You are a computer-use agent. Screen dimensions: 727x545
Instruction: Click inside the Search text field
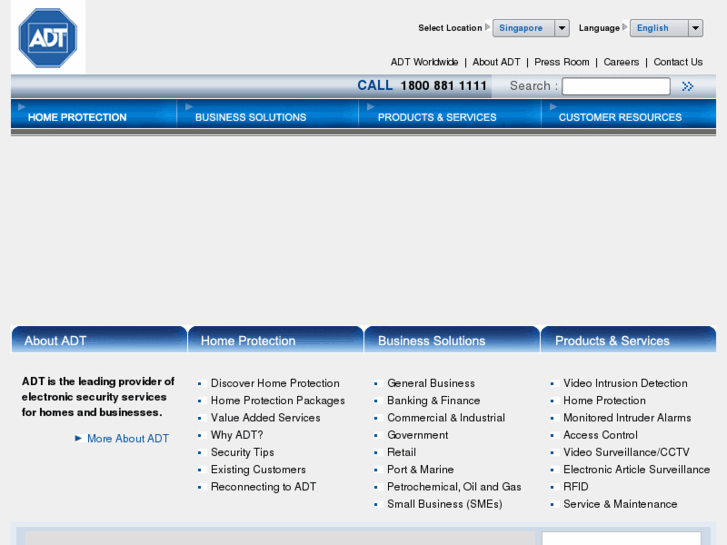coord(616,86)
